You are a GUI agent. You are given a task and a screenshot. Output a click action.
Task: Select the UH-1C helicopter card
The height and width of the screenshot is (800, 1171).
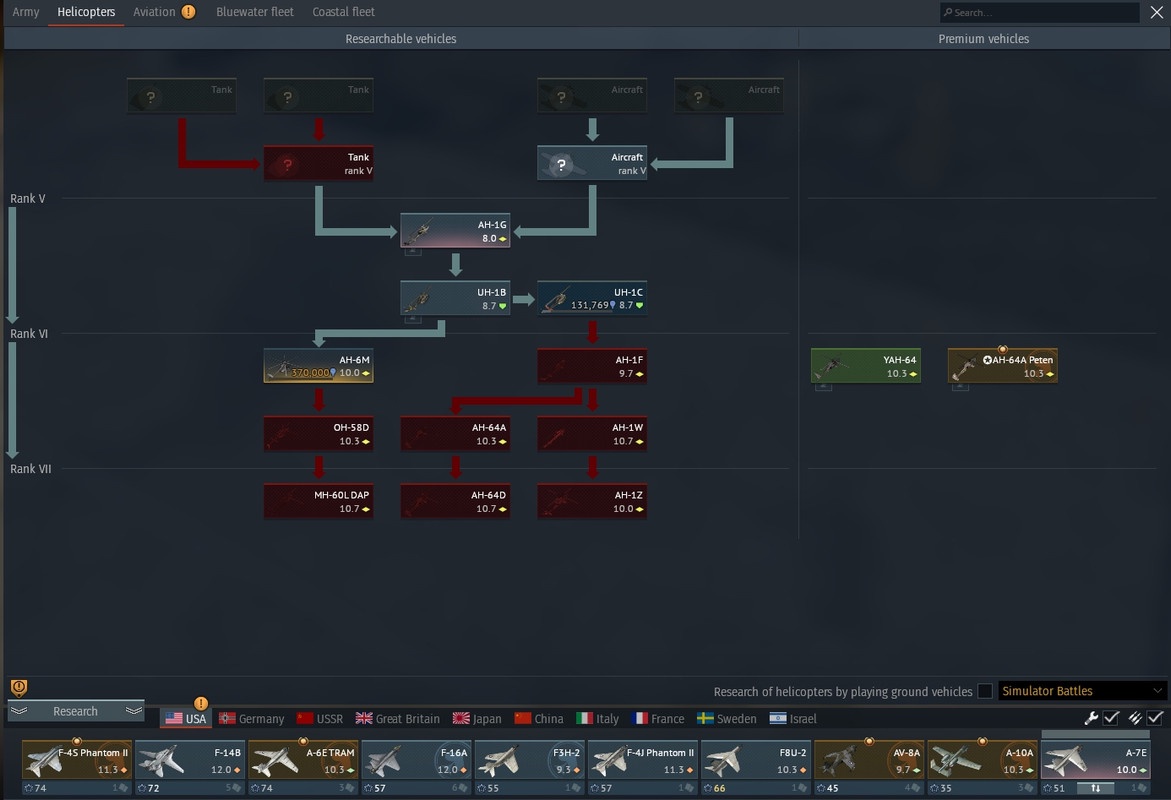(592, 298)
